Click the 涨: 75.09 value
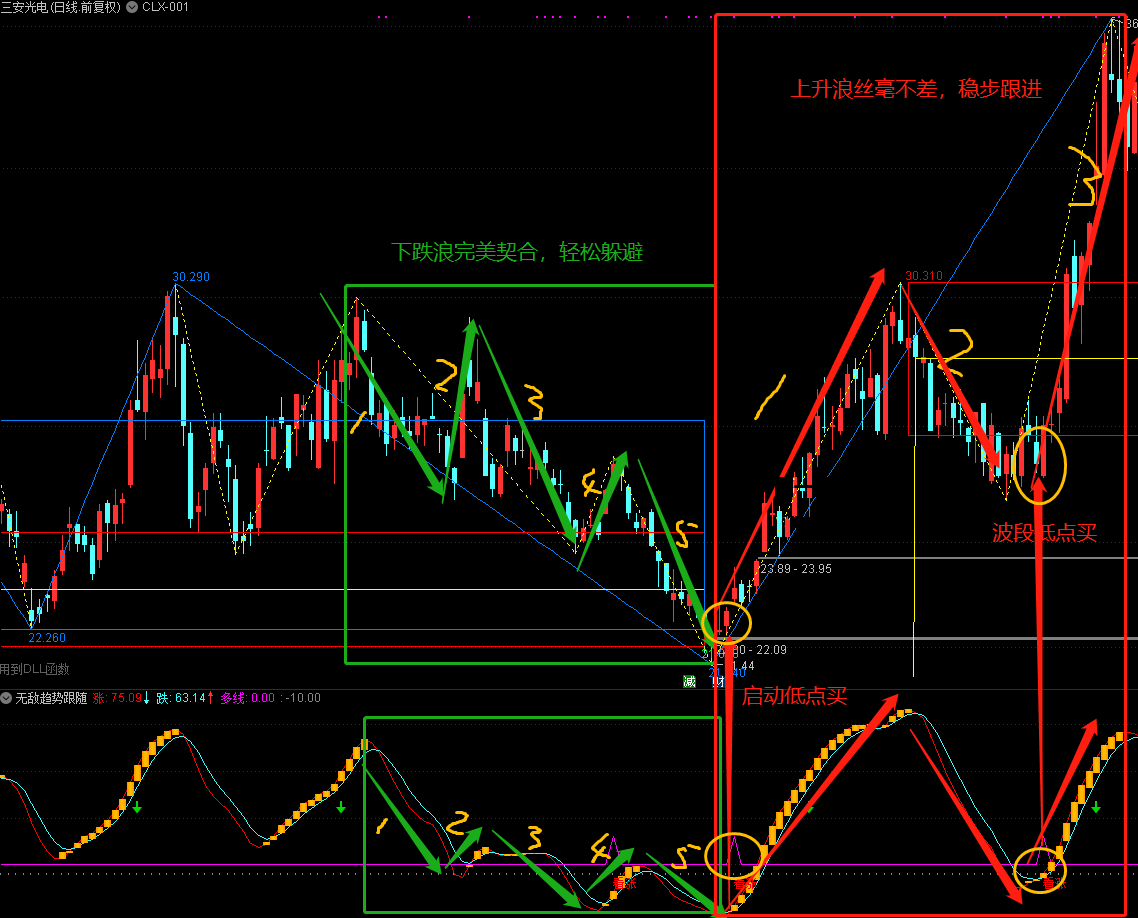Viewport: 1138px width, 918px height. tap(118, 698)
